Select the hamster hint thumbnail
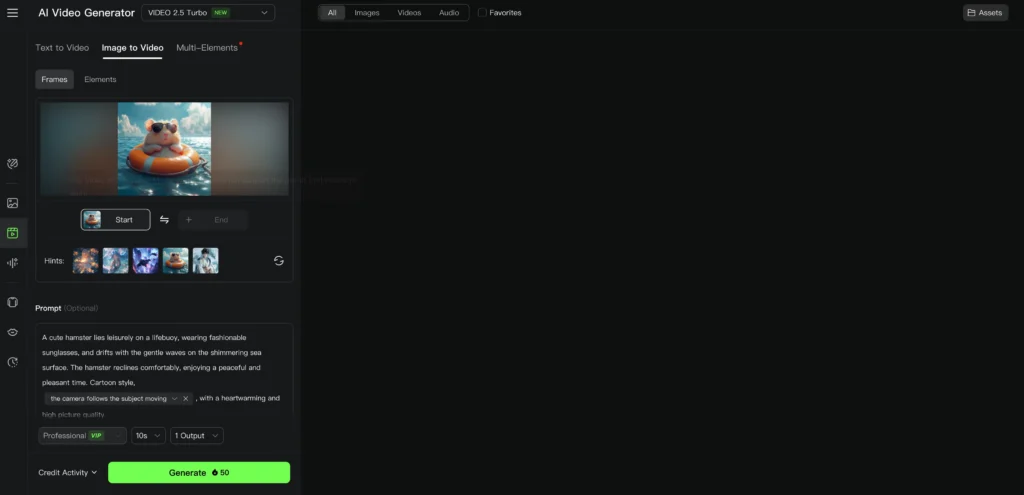Screen dimensions: 1024x495 (x=176, y=261)
